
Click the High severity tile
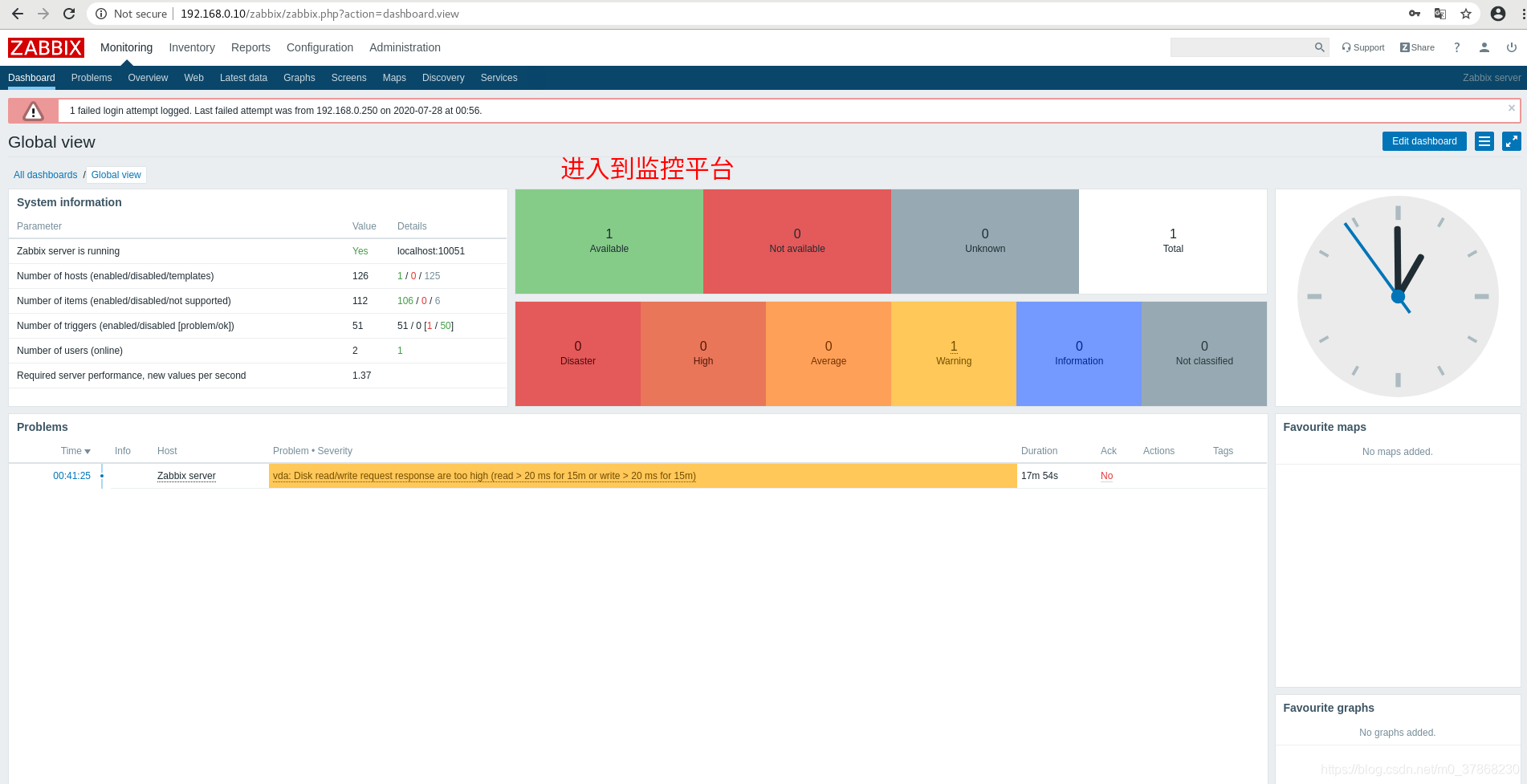703,354
